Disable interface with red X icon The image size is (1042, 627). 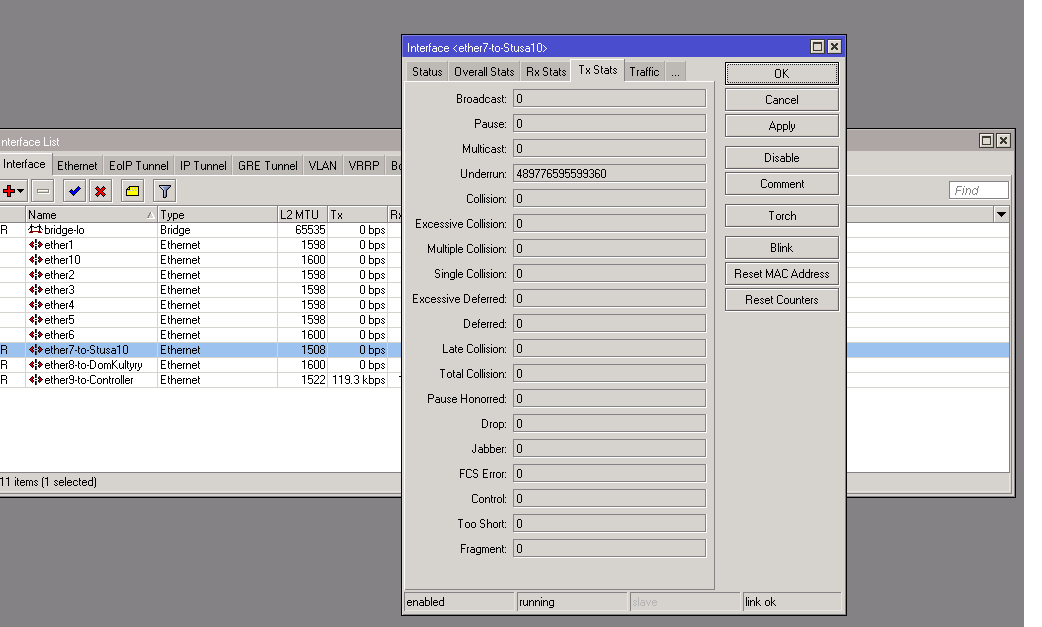100,191
